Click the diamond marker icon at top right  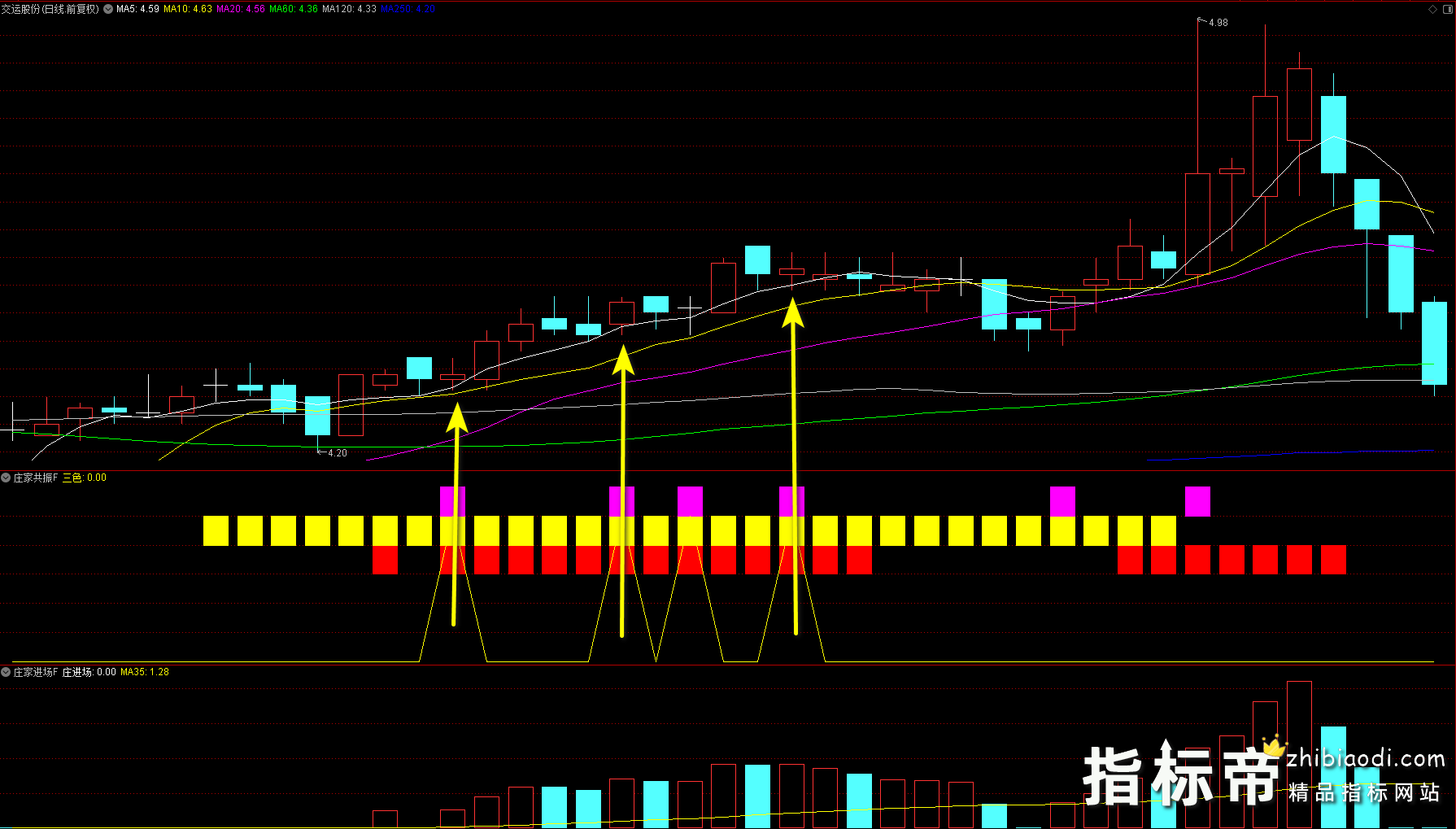1432,9
